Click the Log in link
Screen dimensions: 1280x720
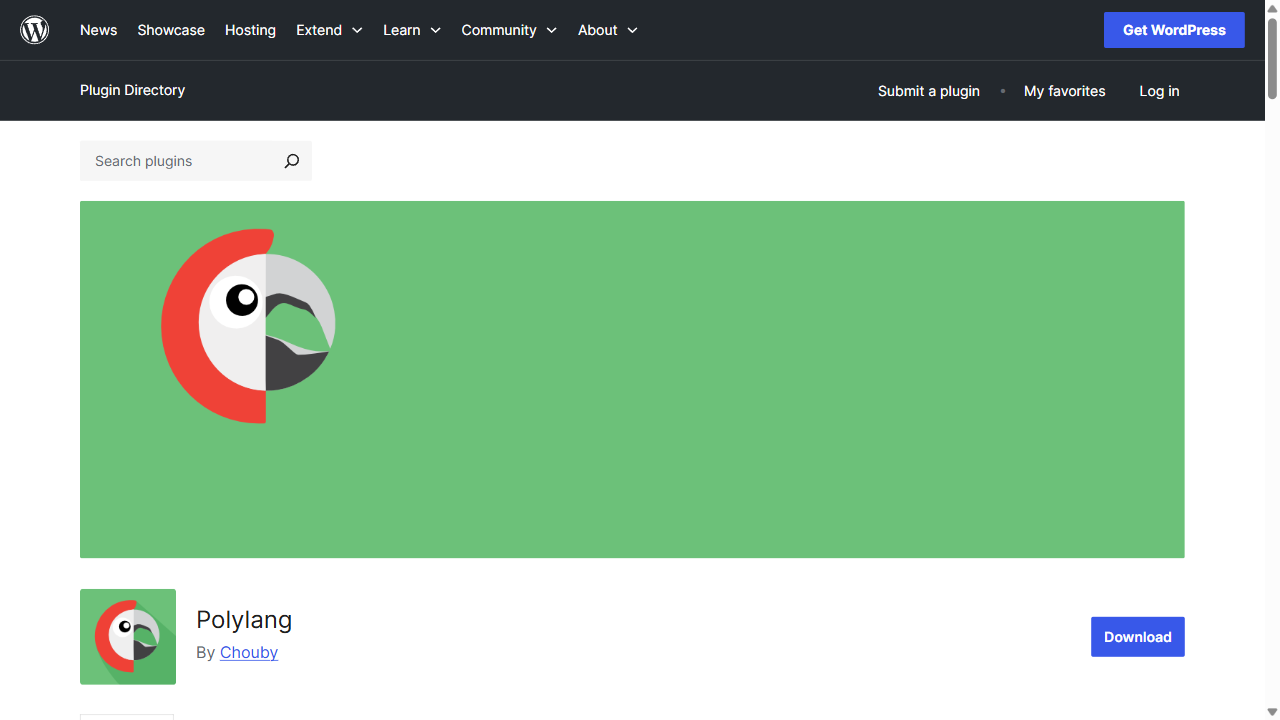pyautogui.click(x=1159, y=91)
